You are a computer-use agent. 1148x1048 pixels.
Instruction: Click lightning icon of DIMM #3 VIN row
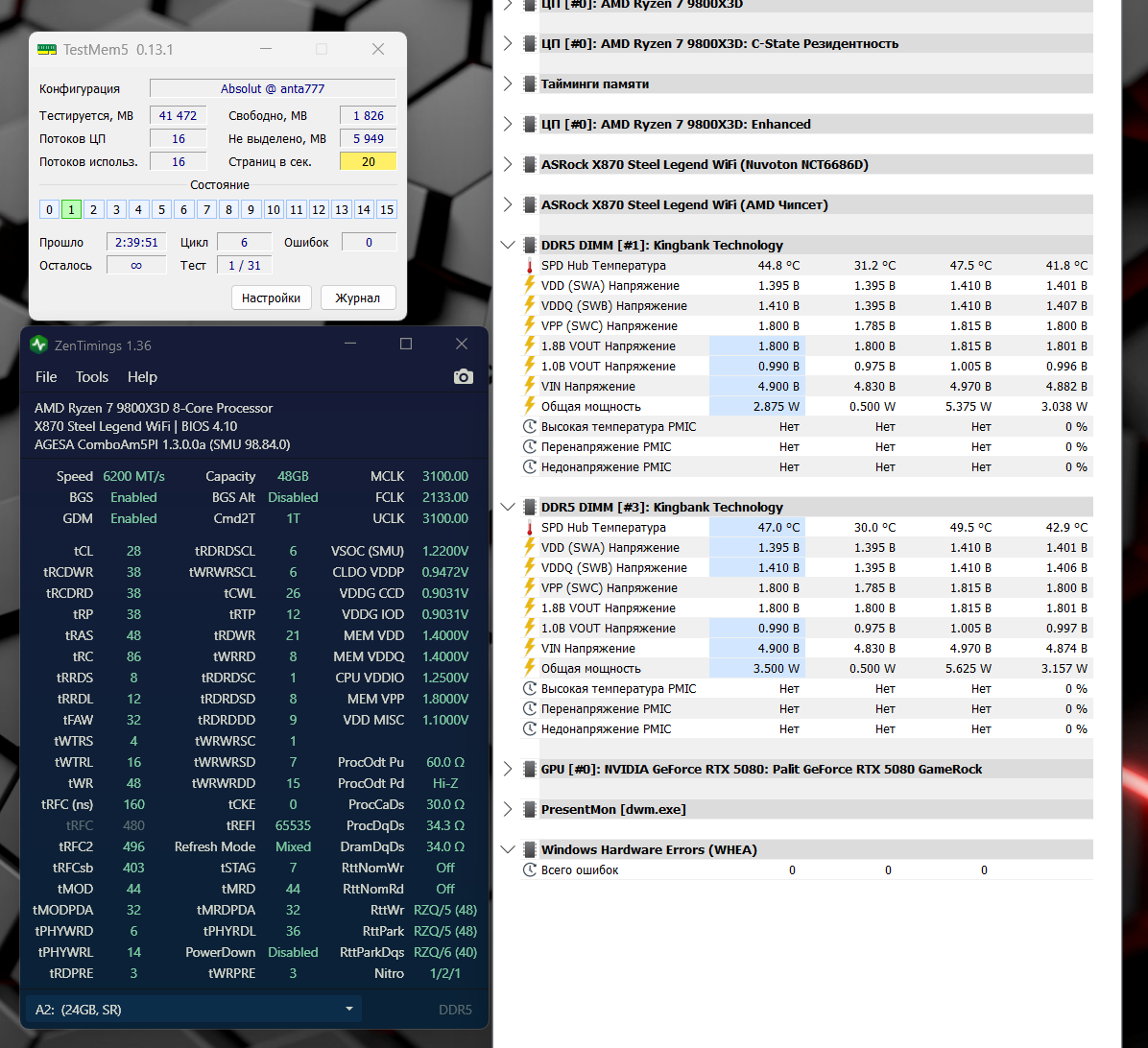[x=529, y=649]
